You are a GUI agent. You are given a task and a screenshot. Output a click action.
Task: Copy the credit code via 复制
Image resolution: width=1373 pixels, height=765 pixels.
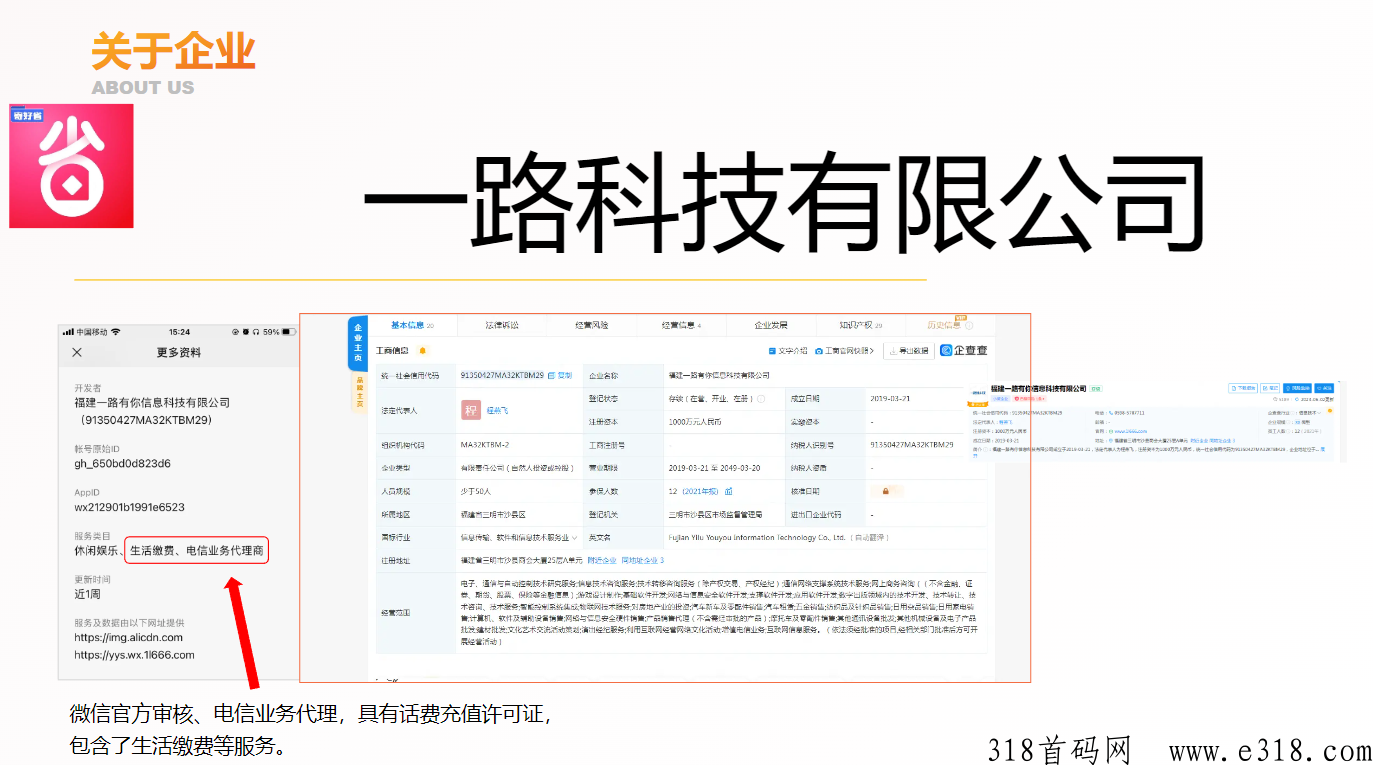(x=561, y=375)
